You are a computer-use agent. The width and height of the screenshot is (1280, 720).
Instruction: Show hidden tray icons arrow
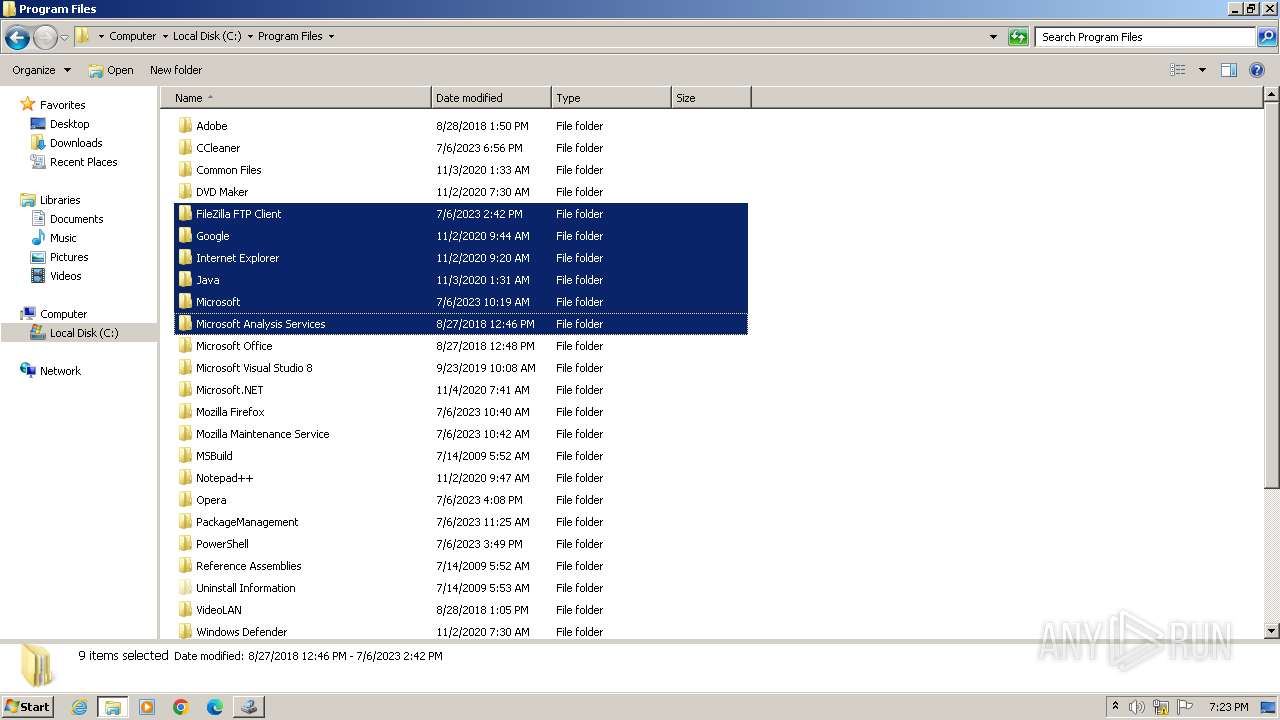tap(1115, 707)
